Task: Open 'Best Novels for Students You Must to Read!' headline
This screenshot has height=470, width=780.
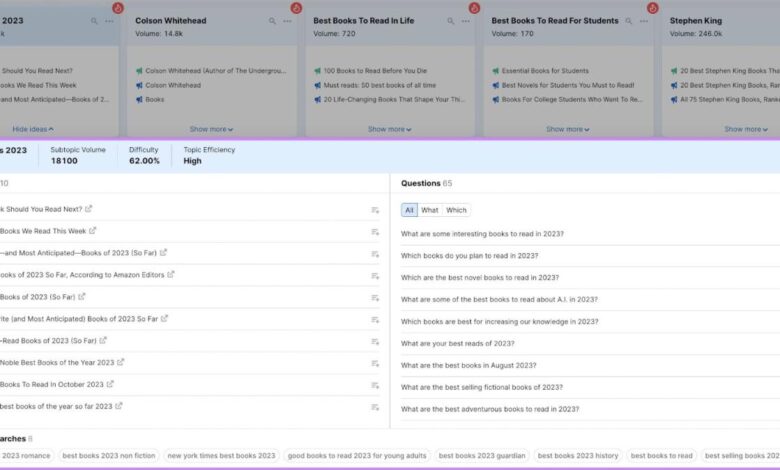Action: [568, 85]
